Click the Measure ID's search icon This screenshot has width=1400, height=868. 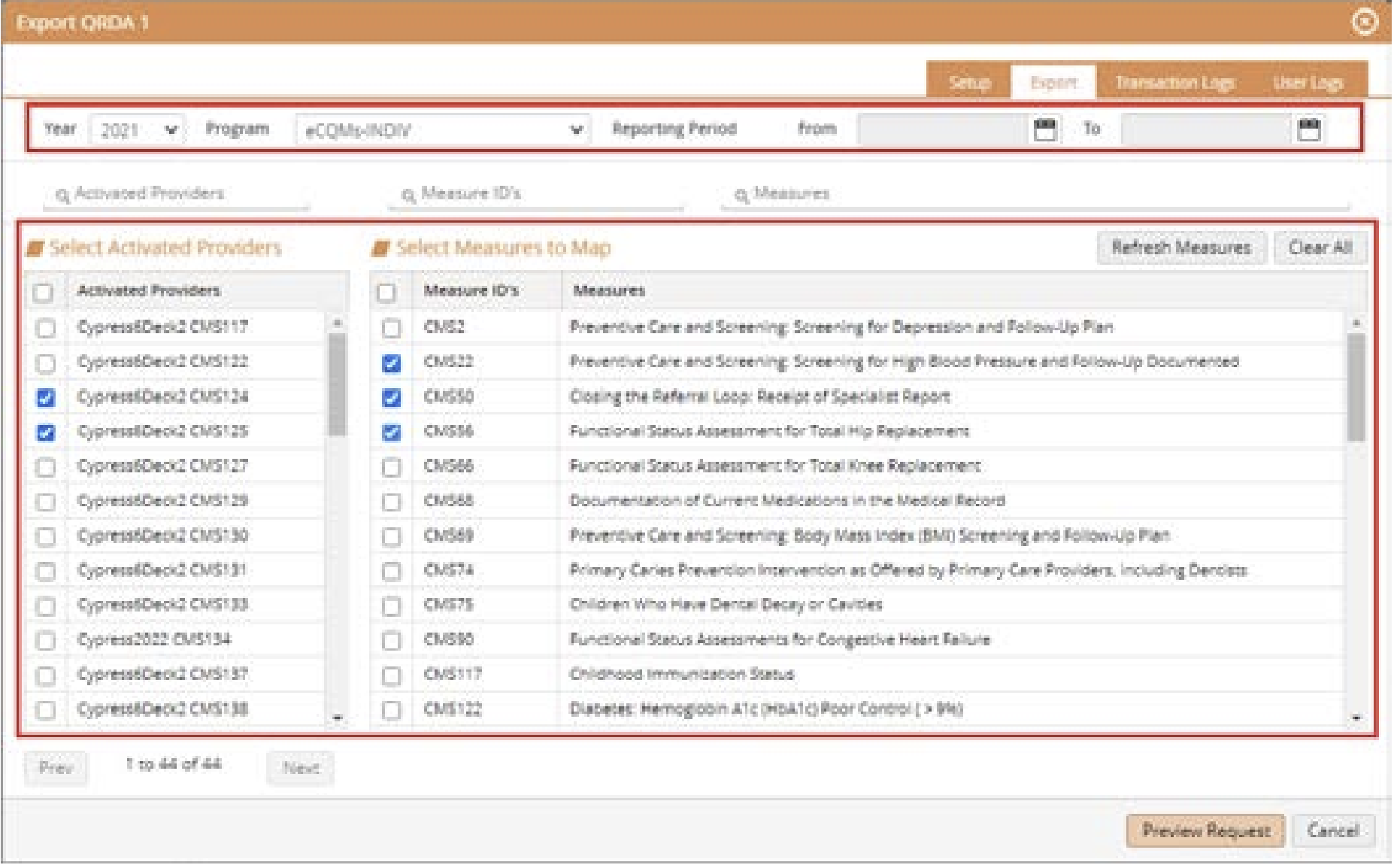click(x=408, y=196)
